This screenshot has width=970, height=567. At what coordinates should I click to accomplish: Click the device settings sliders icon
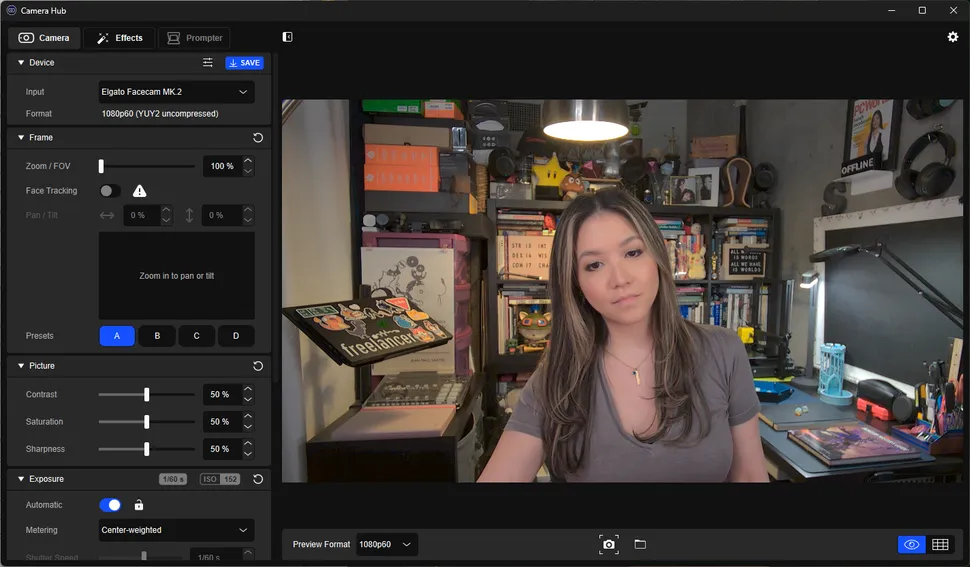coord(208,63)
